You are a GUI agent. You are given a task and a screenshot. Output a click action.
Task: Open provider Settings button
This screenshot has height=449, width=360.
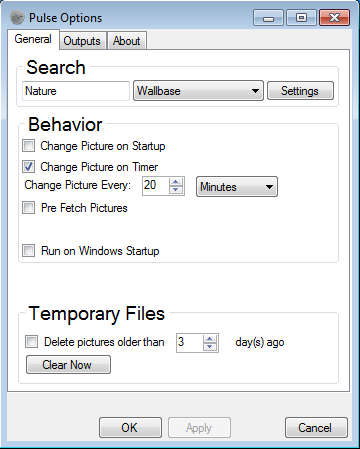click(300, 91)
